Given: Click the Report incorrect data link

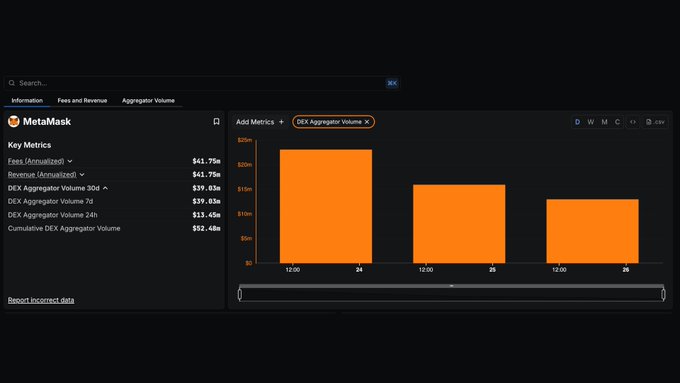Looking at the screenshot, I should click(x=41, y=300).
